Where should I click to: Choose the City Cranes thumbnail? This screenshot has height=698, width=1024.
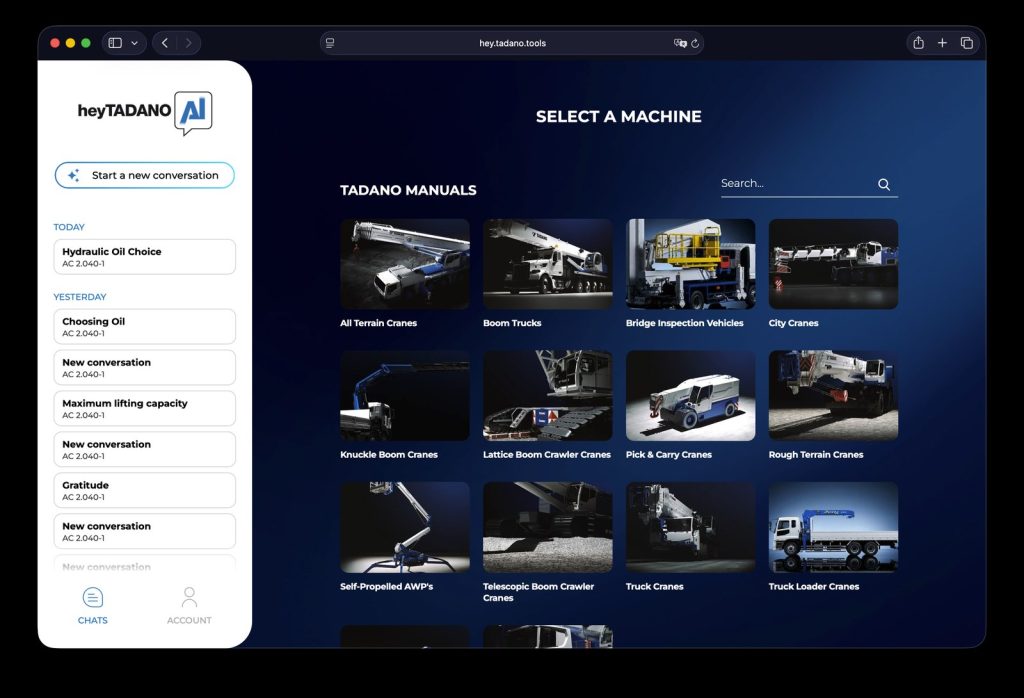[x=833, y=264]
